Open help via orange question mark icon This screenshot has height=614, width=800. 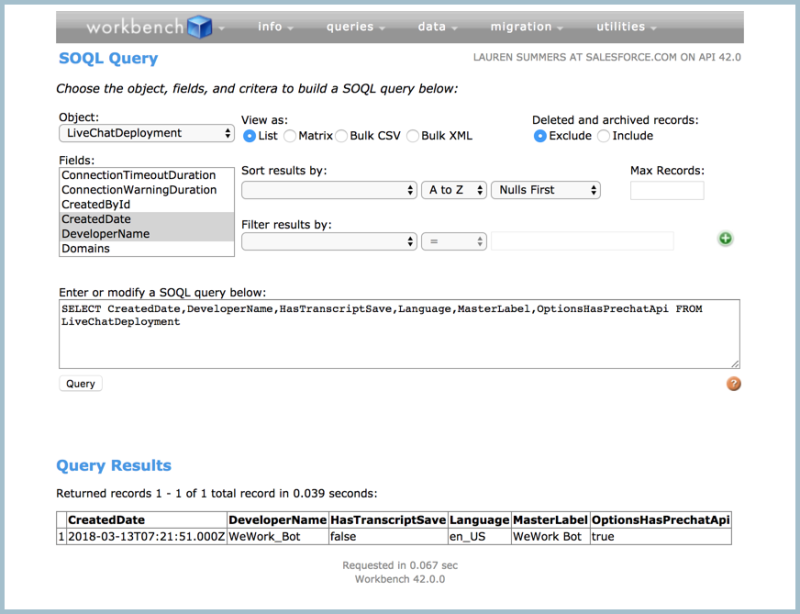point(733,384)
